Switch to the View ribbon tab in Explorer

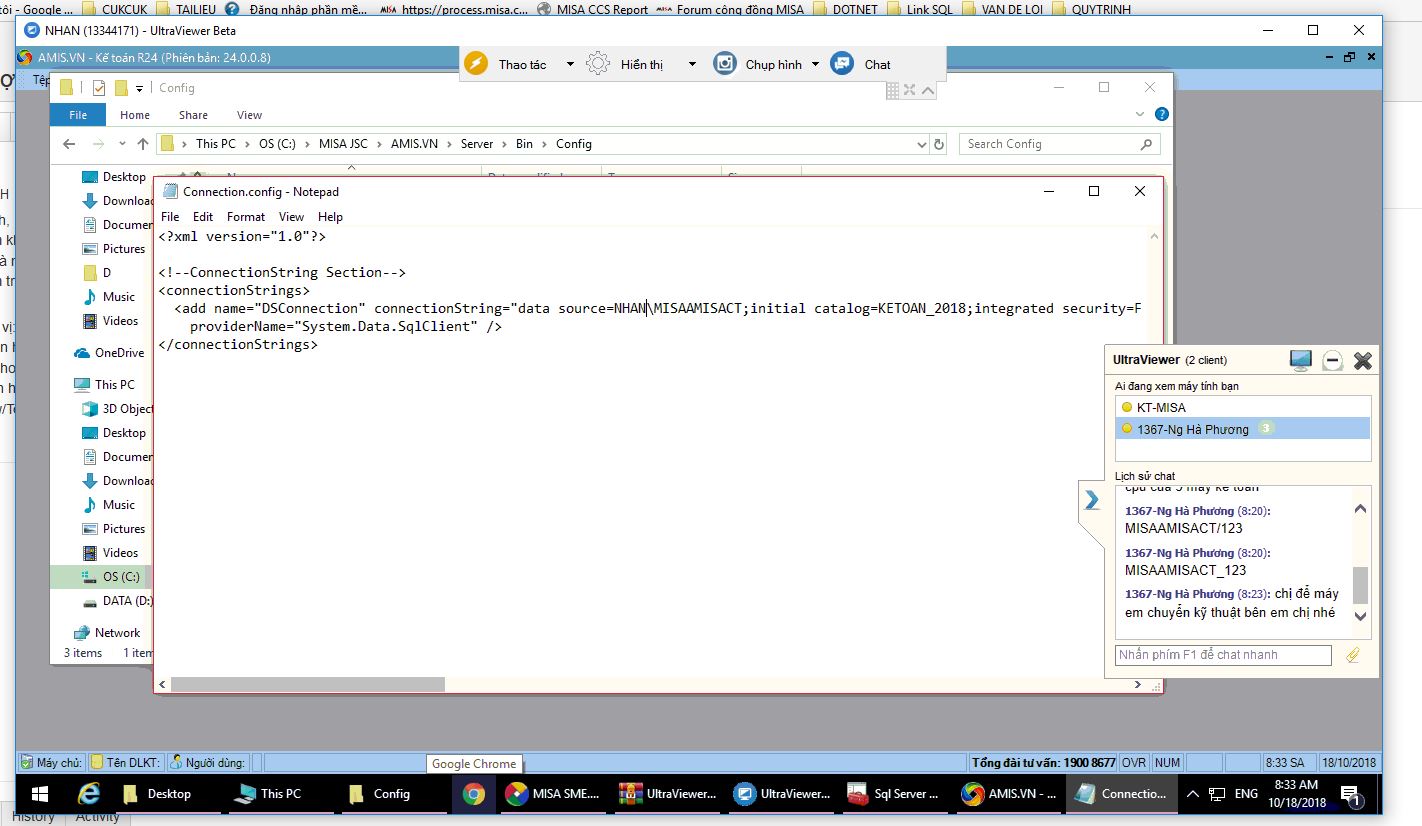click(x=249, y=115)
